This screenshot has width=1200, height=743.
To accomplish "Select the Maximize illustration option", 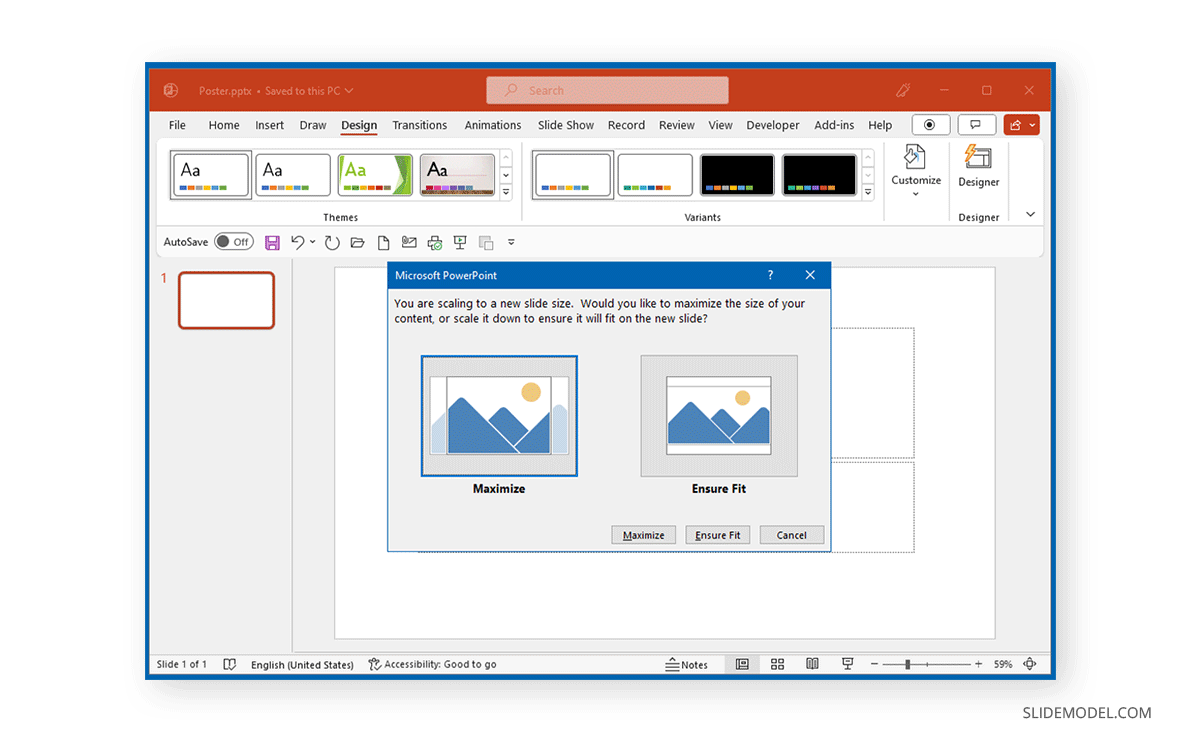I will pyautogui.click(x=499, y=416).
